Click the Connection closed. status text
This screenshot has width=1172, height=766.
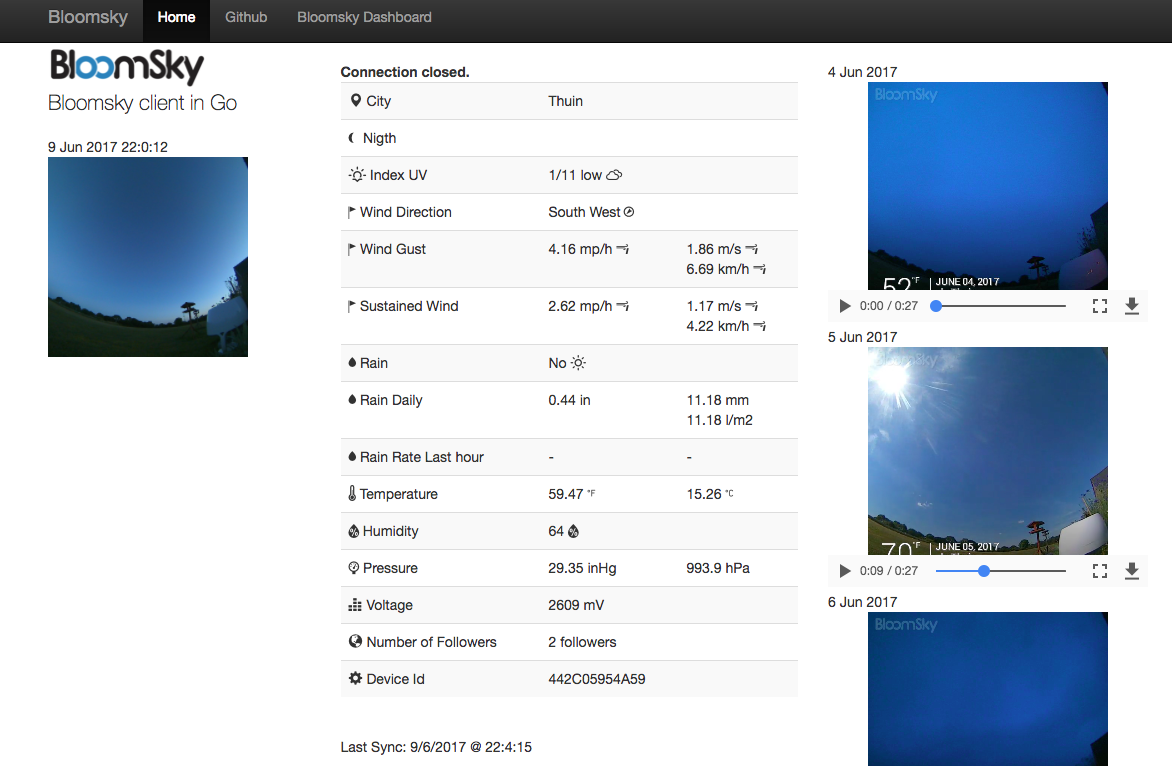point(404,72)
